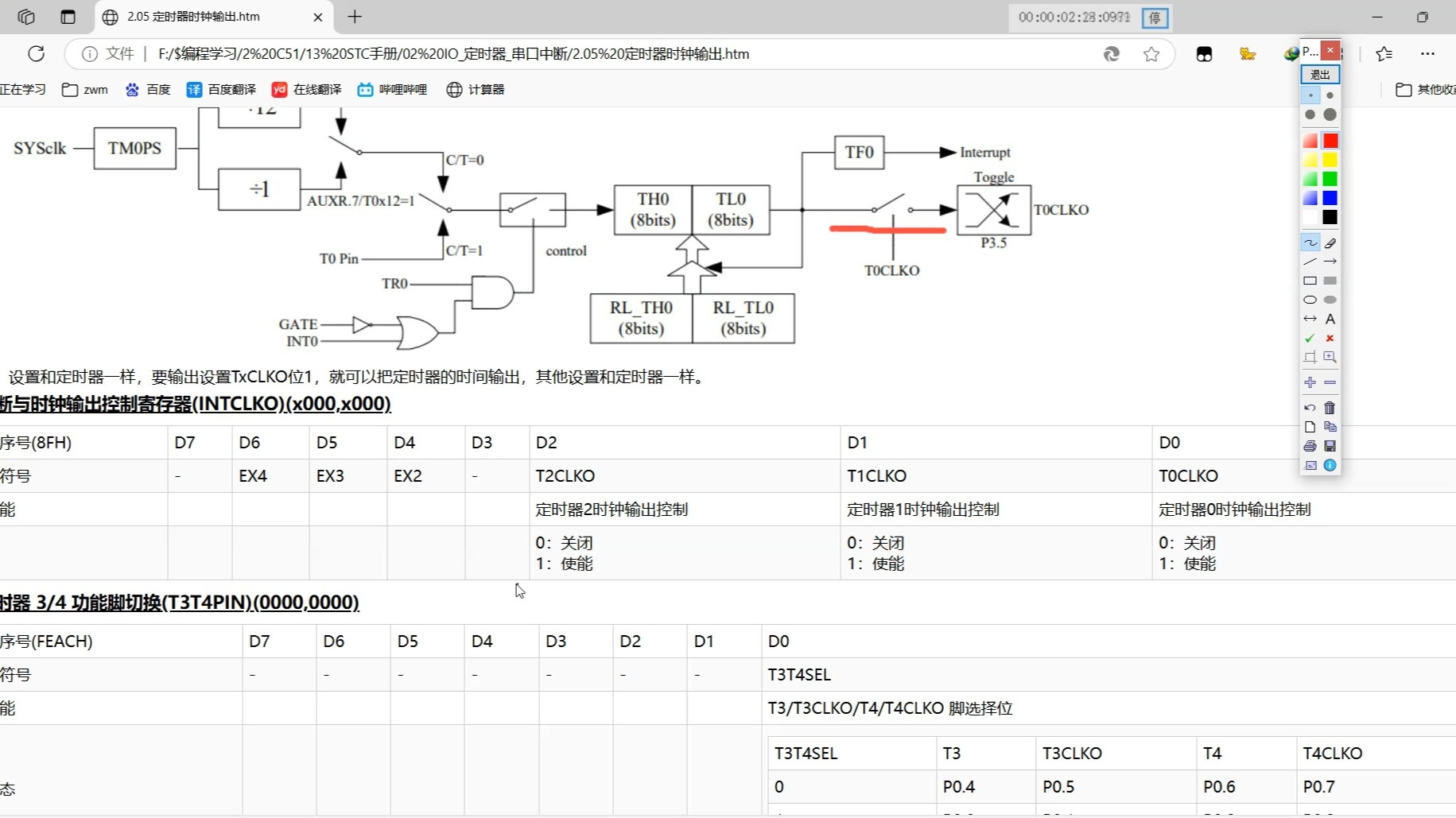
Task: Open the 百度翻译 bookmark
Action: click(221, 90)
